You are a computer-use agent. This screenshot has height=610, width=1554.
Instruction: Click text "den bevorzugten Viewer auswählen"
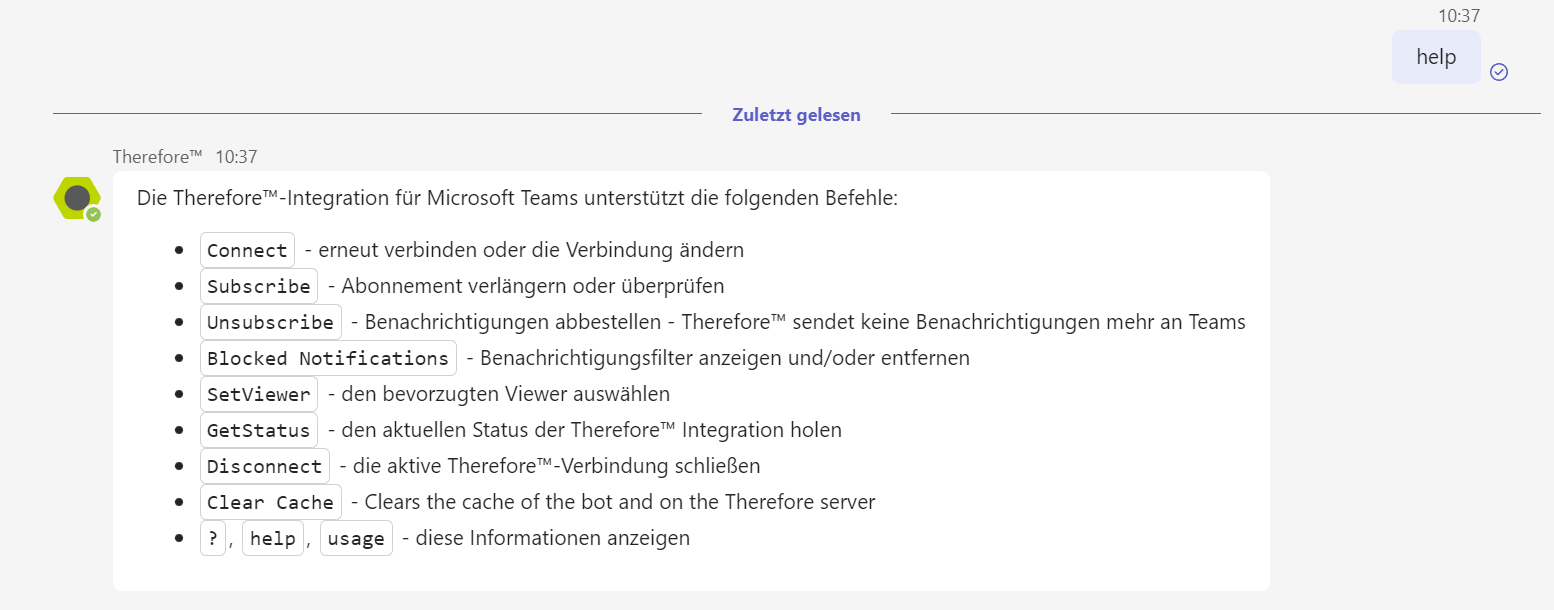tap(505, 394)
